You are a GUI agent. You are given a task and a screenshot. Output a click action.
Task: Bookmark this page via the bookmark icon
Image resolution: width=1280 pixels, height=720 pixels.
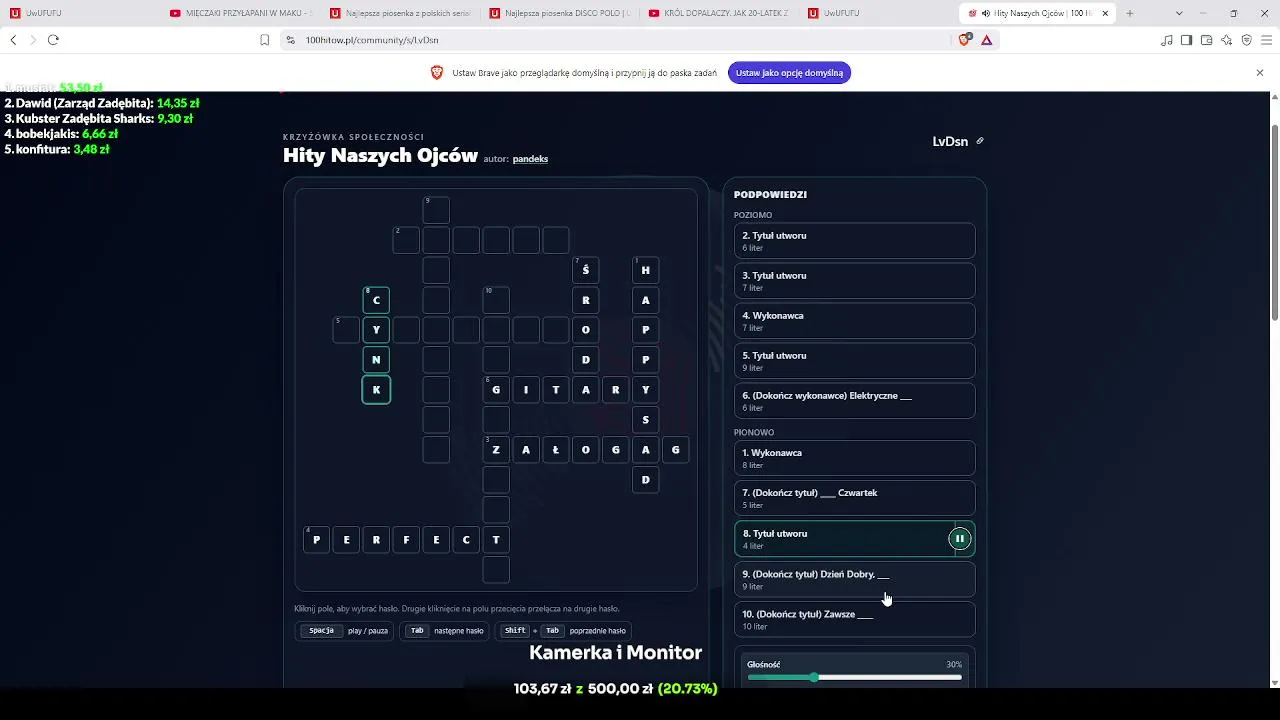pyautogui.click(x=264, y=40)
